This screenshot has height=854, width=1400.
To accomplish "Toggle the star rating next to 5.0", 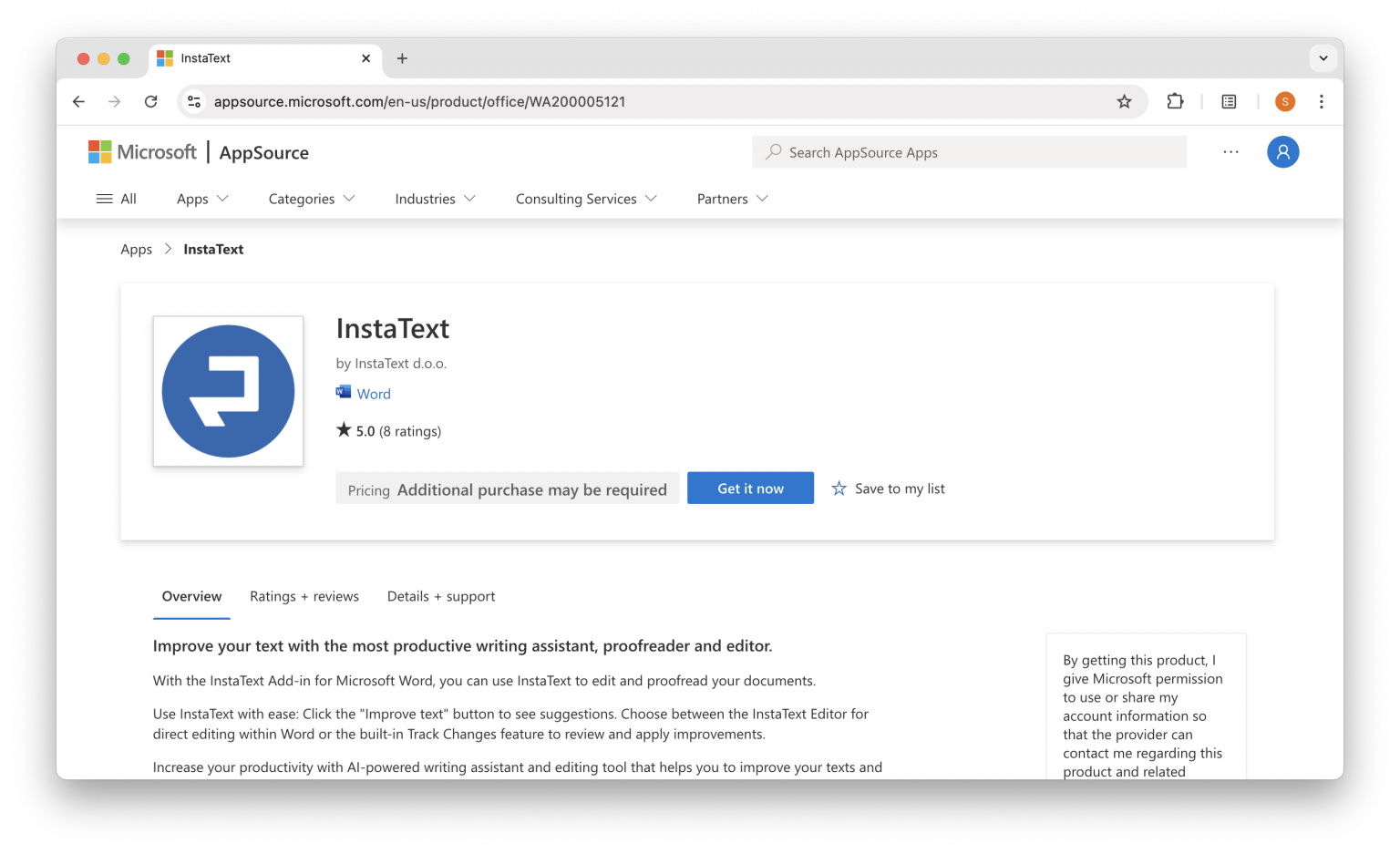I will pyautogui.click(x=345, y=429).
